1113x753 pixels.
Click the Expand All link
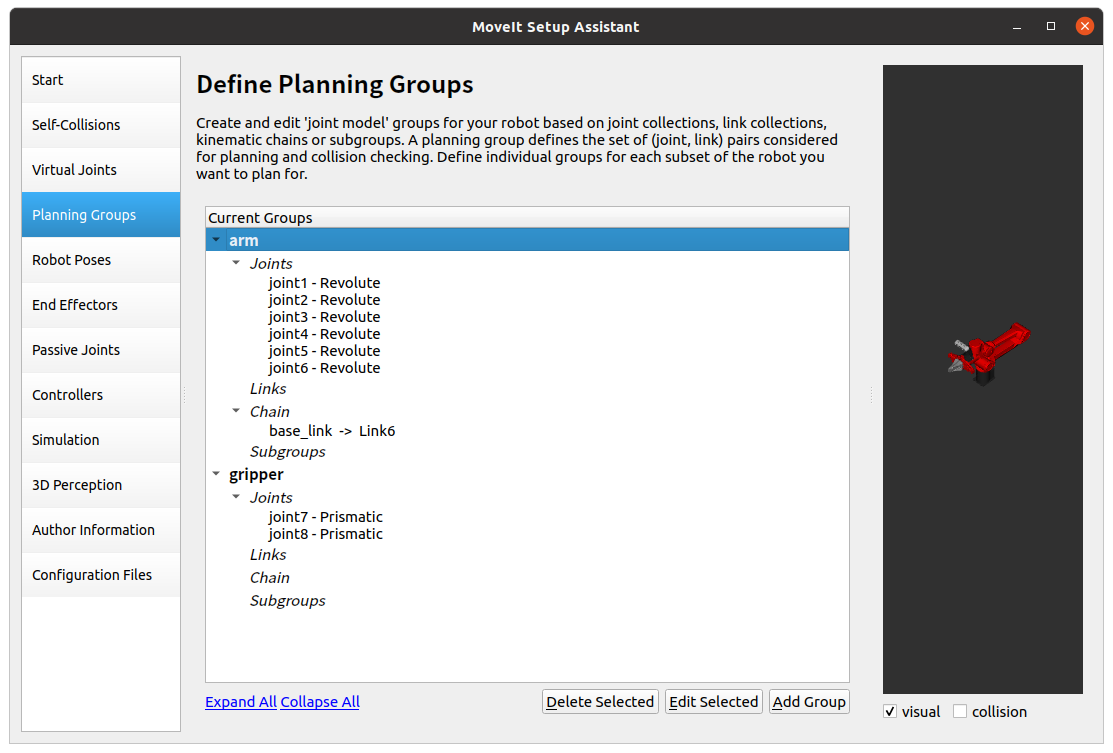241,702
